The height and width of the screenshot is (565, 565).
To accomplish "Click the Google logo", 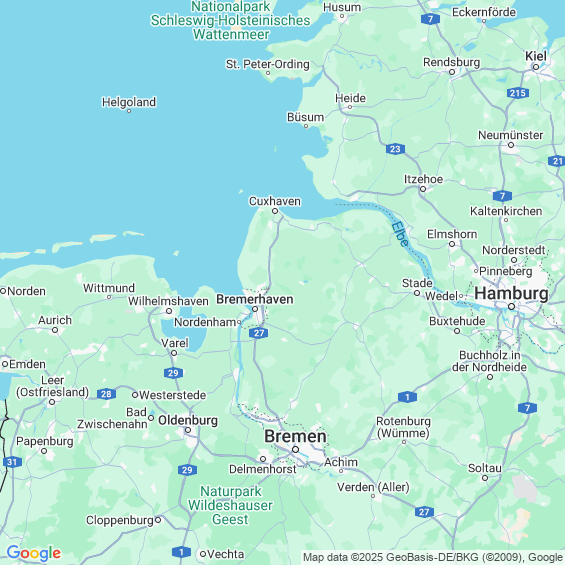I will coord(34,553).
